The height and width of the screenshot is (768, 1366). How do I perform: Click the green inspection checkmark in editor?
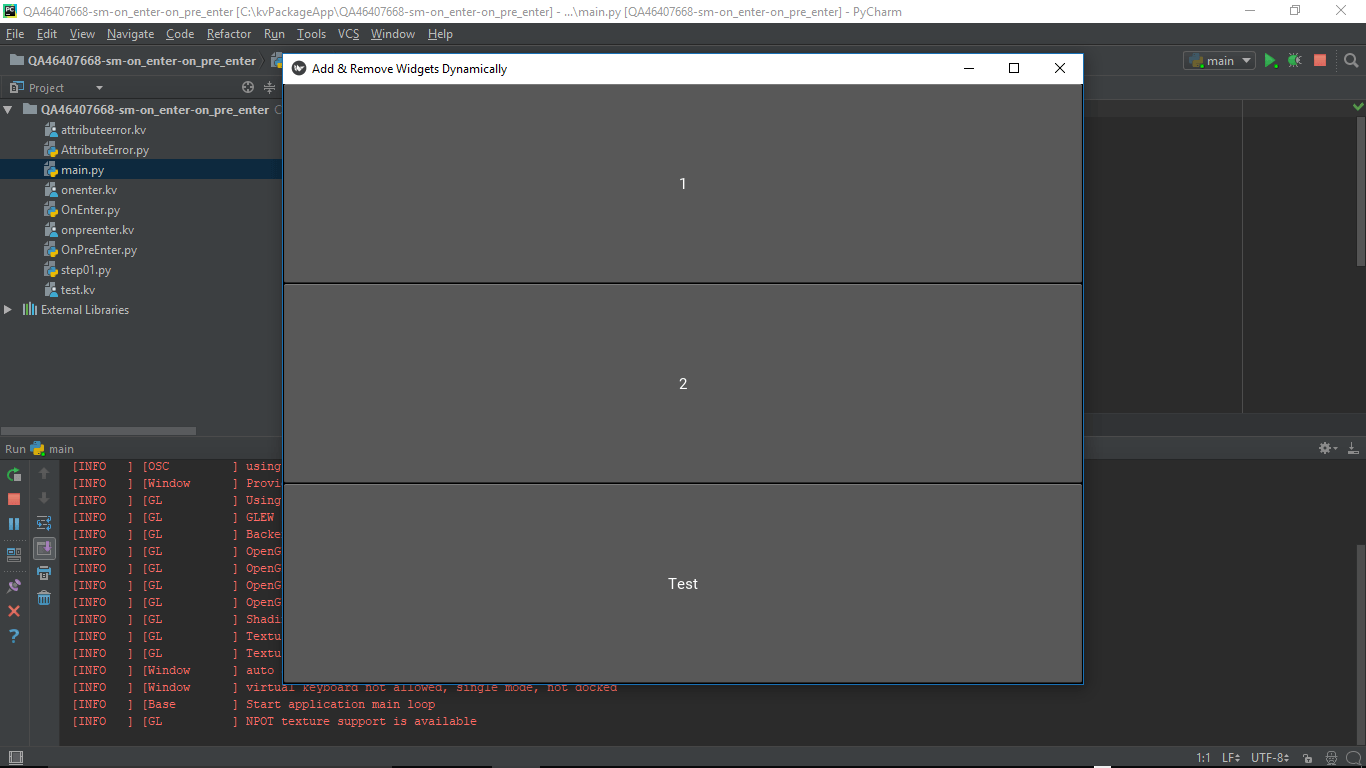[1358, 106]
